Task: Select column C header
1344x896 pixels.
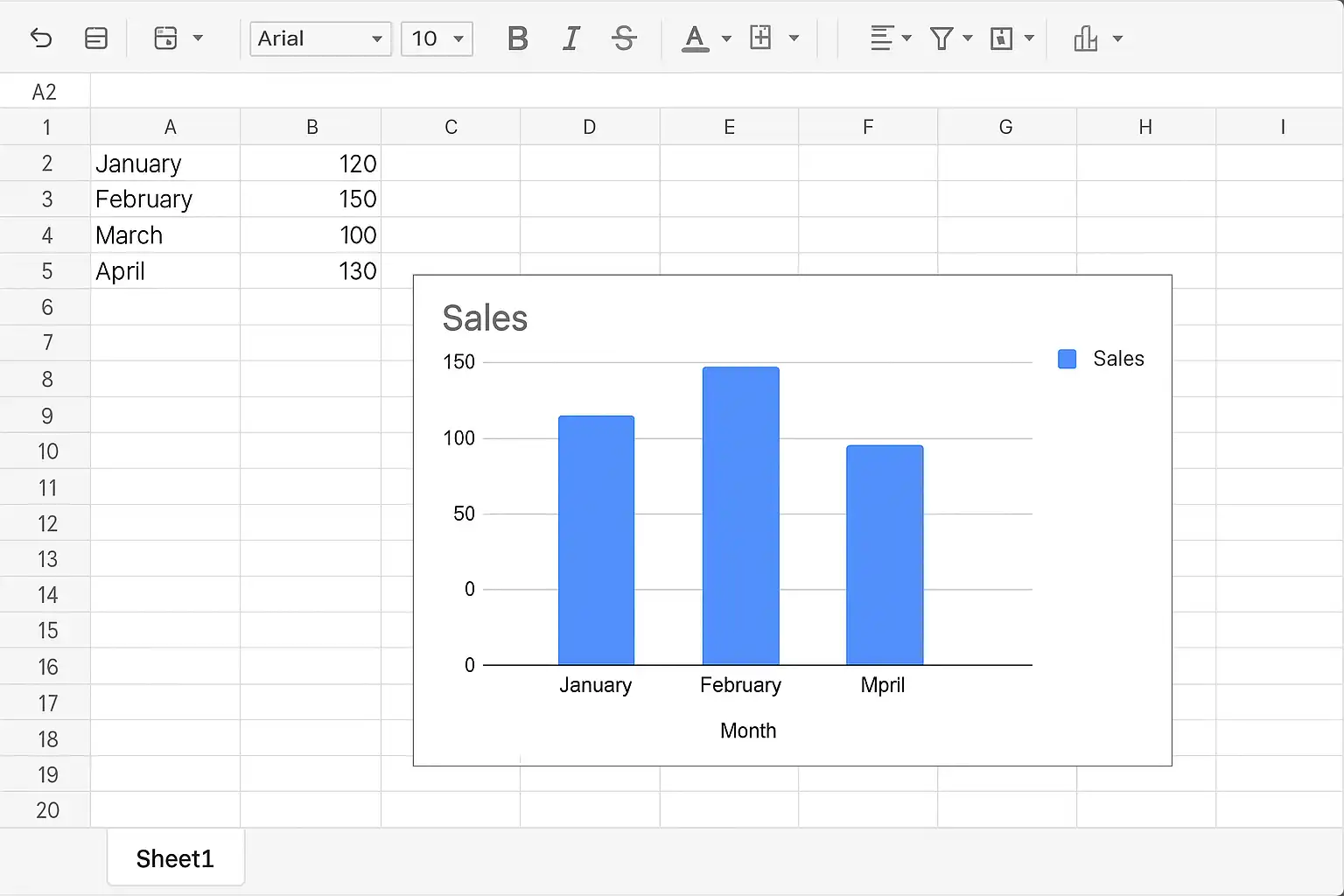Action: 451,127
